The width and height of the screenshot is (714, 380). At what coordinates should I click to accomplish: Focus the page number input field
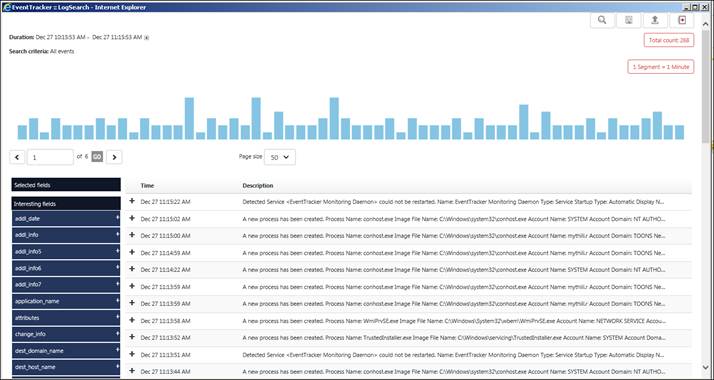click(50, 157)
